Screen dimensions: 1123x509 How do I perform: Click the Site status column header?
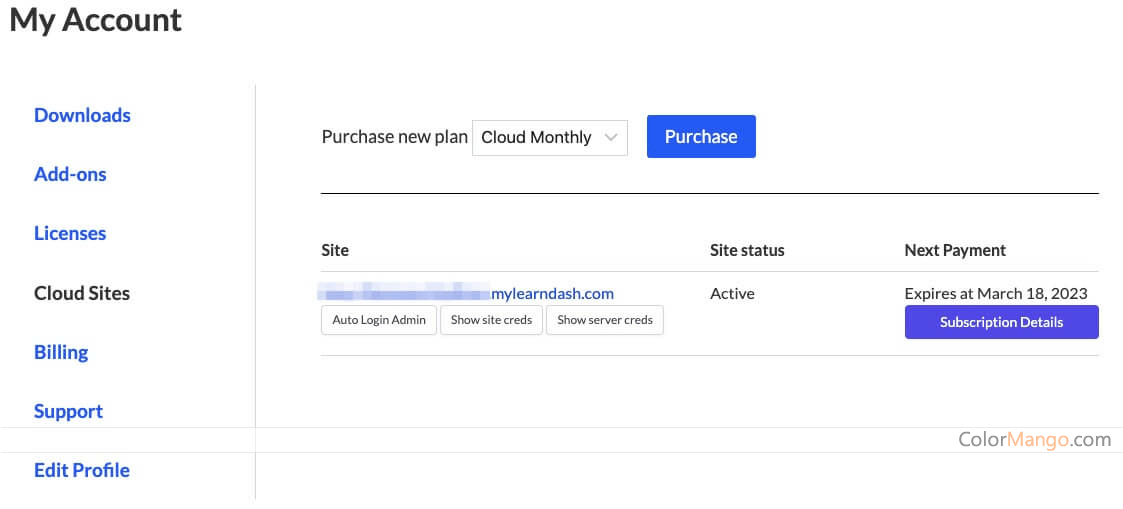pos(747,250)
